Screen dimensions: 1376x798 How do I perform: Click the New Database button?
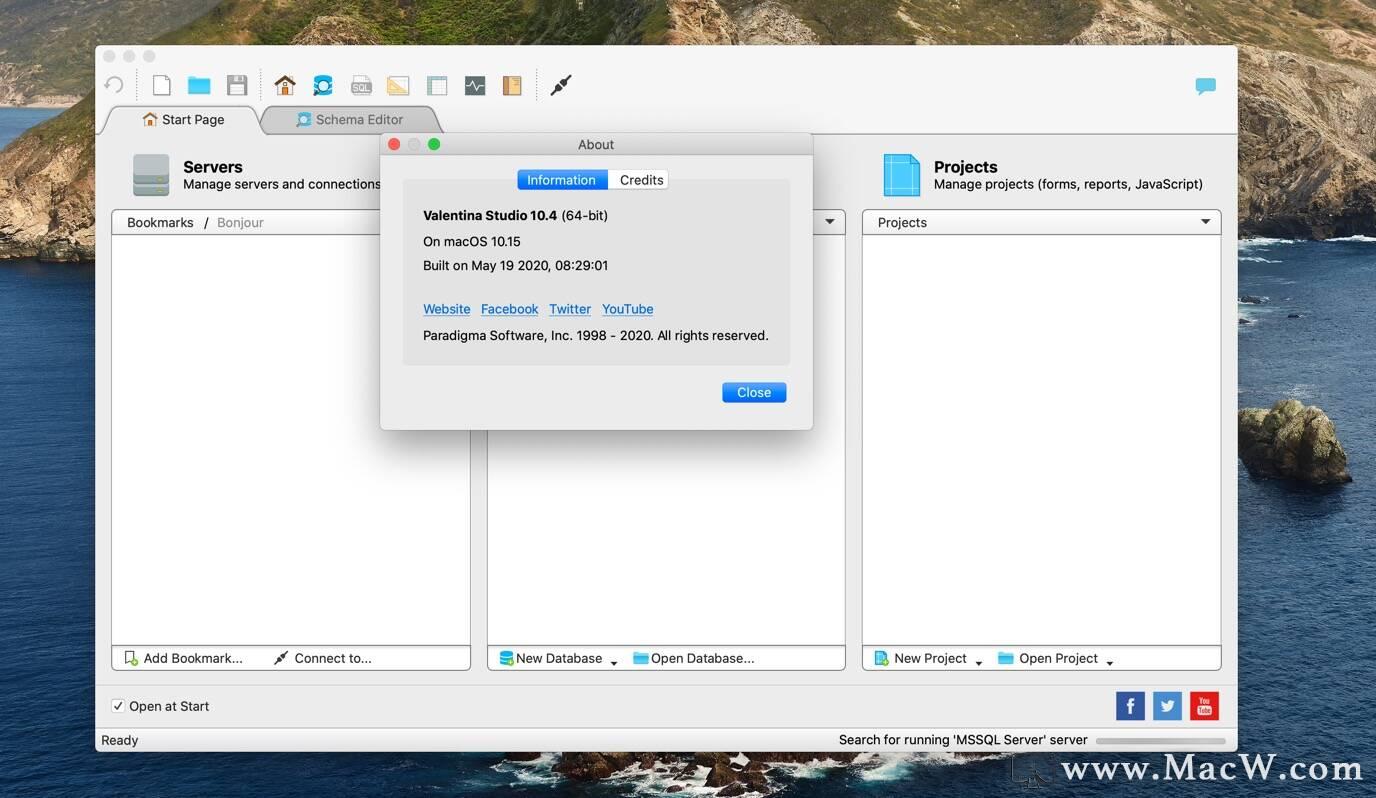click(551, 658)
